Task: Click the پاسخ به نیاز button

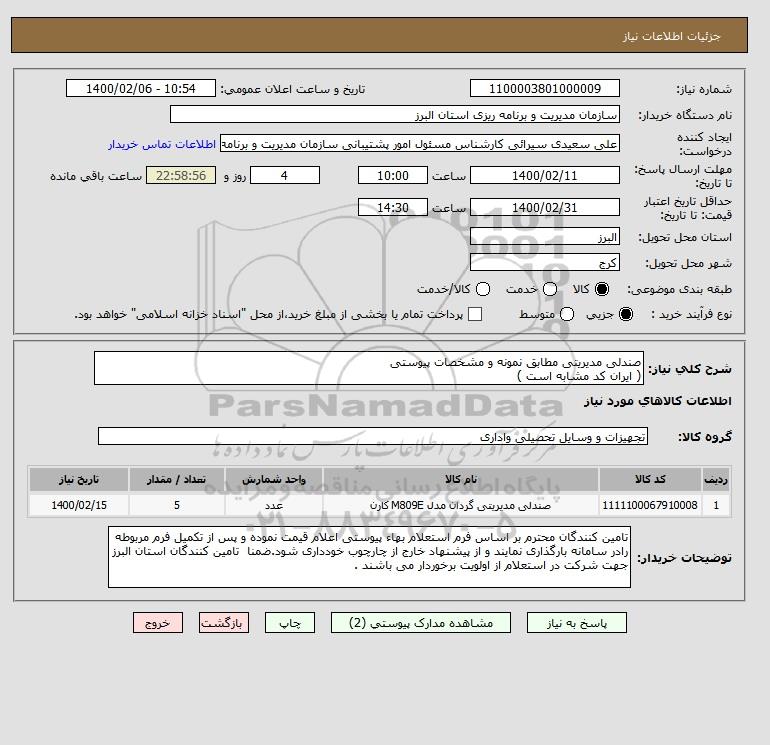Action: click(577, 623)
